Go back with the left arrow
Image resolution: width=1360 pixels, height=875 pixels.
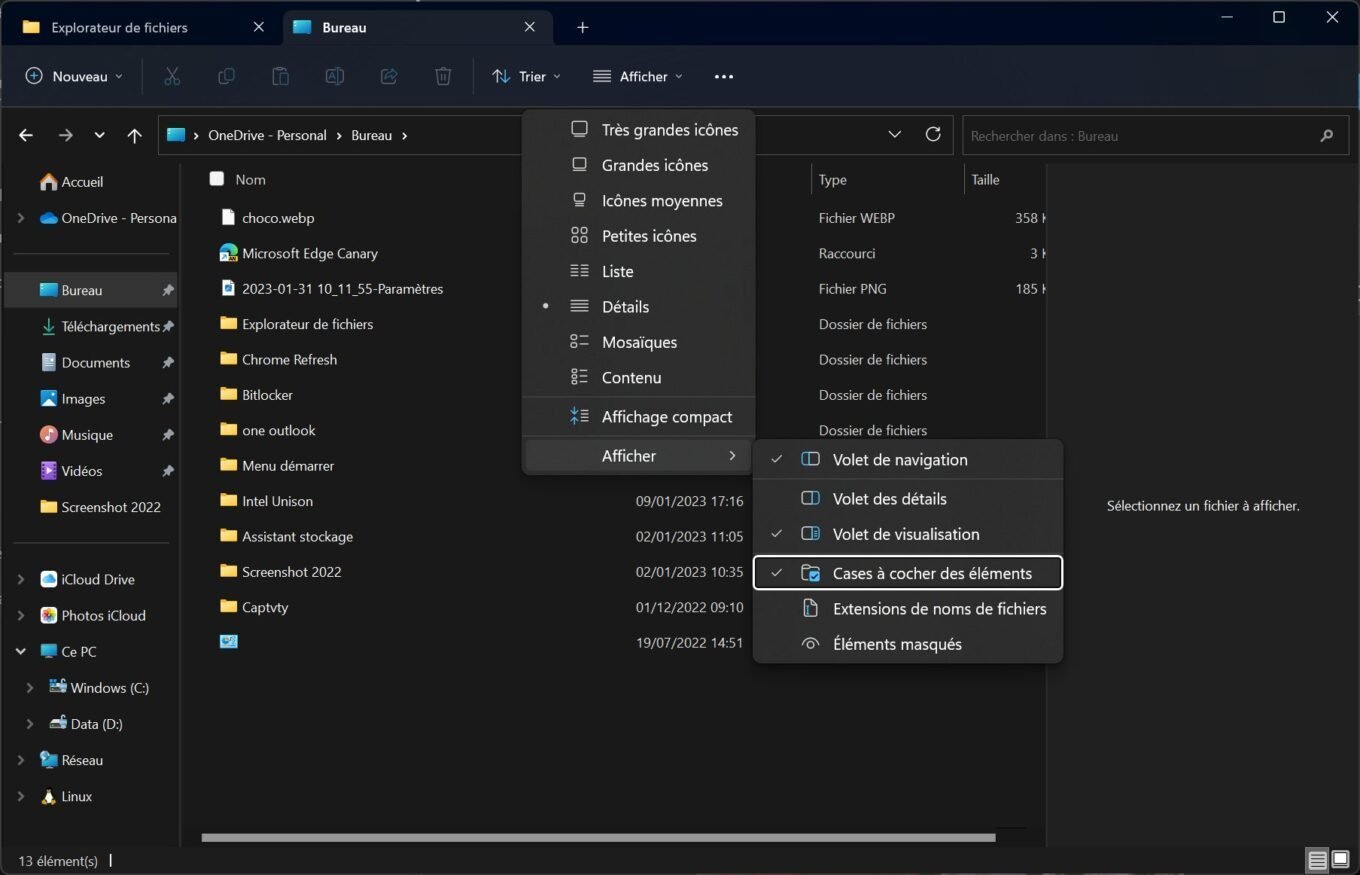tap(26, 135)
